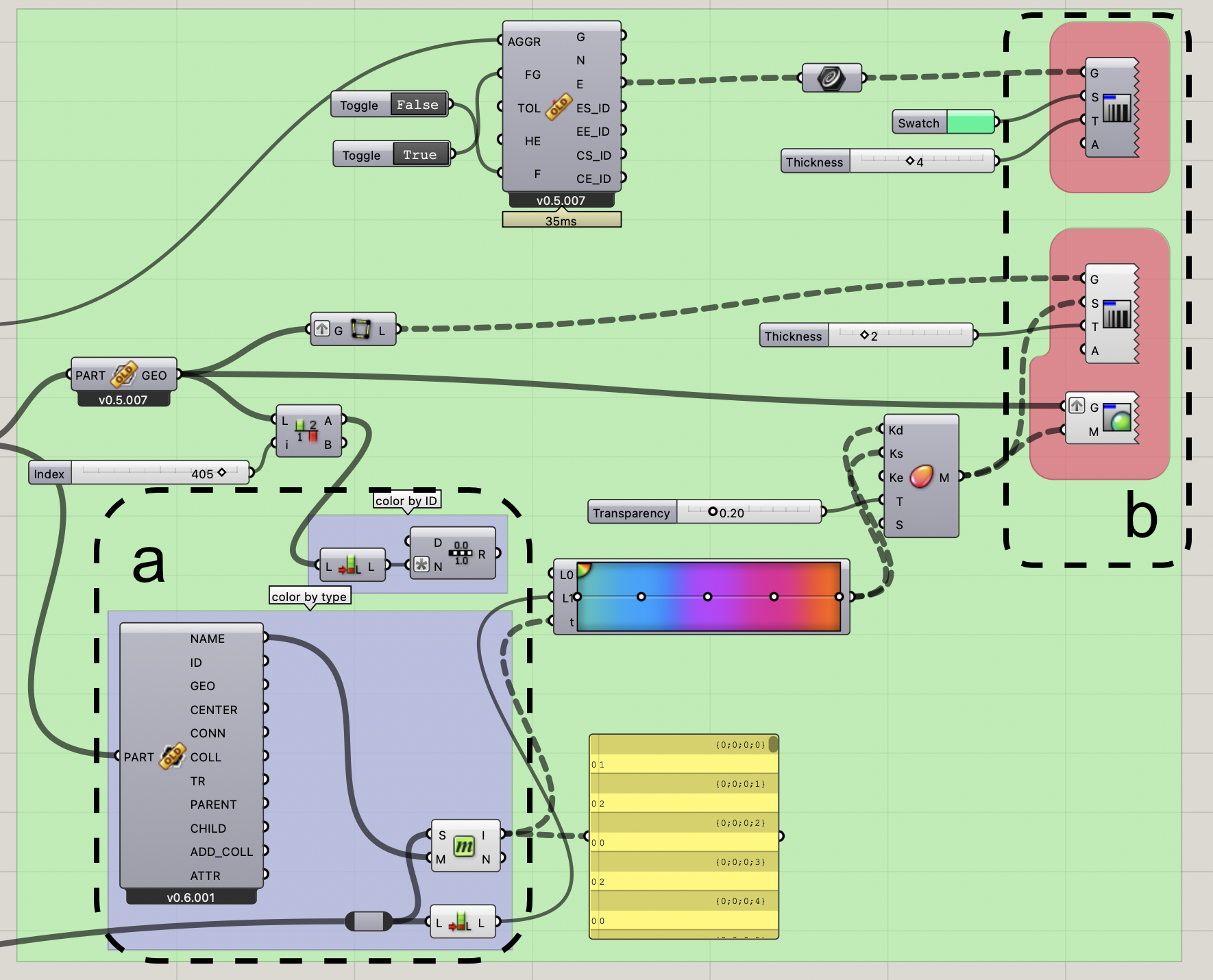Viewport: 1213px width, 980px height.
Task: Toggle the True boolean toggle
Action: [420, 155]
